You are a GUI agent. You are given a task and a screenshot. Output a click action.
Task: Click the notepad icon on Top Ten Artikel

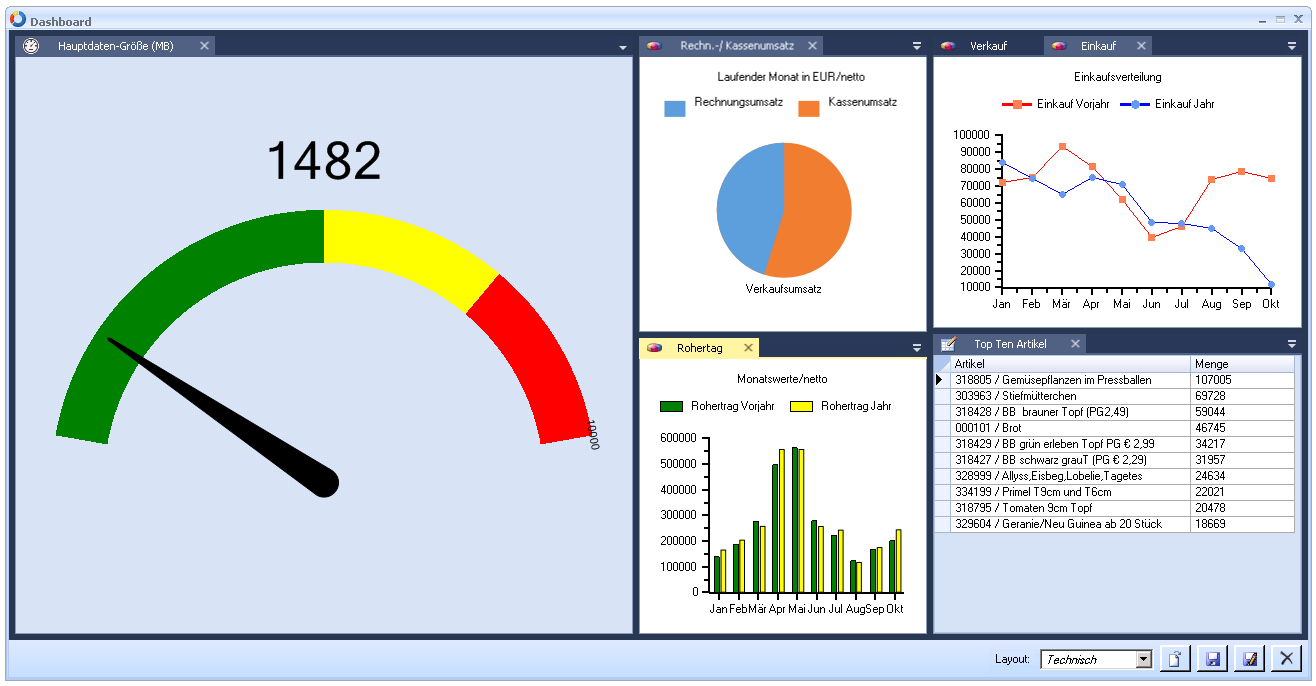coord(948,343)
